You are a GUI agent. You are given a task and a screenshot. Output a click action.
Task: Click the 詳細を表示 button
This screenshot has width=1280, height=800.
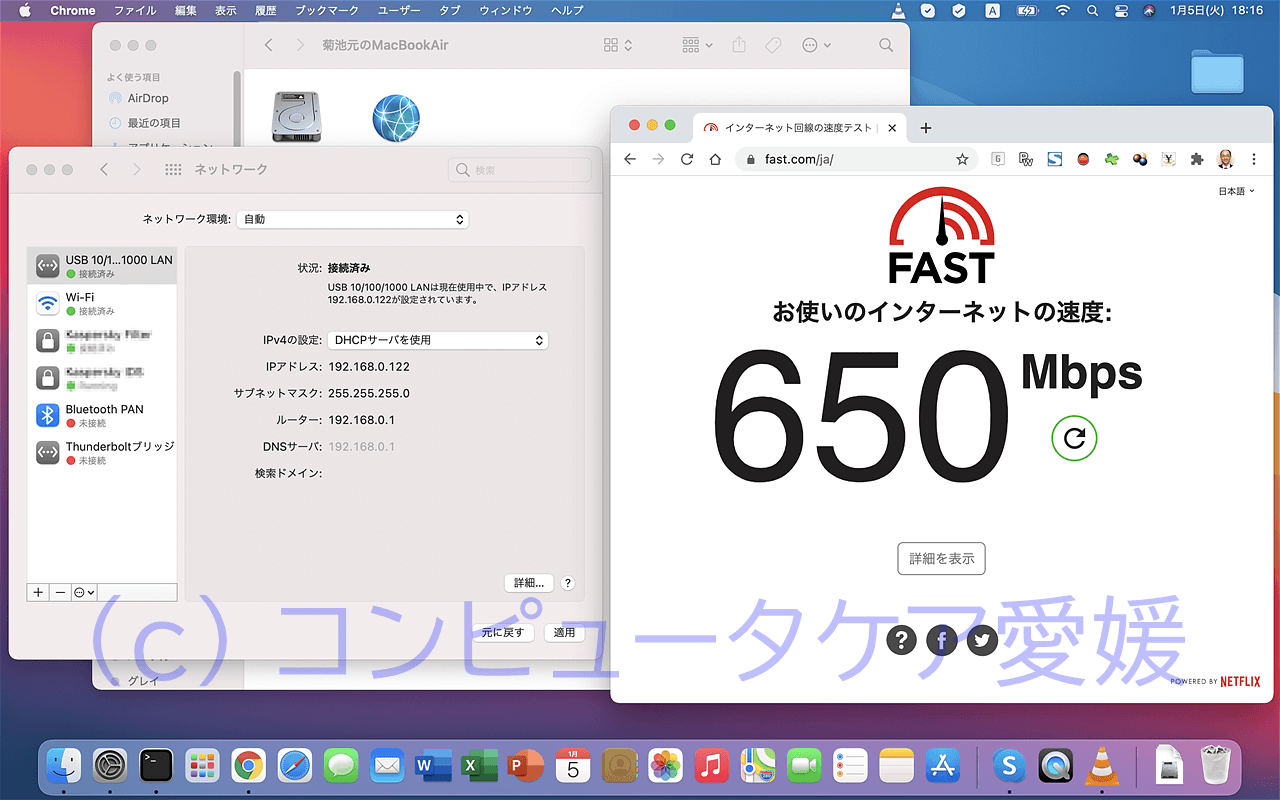click(941, 559)
